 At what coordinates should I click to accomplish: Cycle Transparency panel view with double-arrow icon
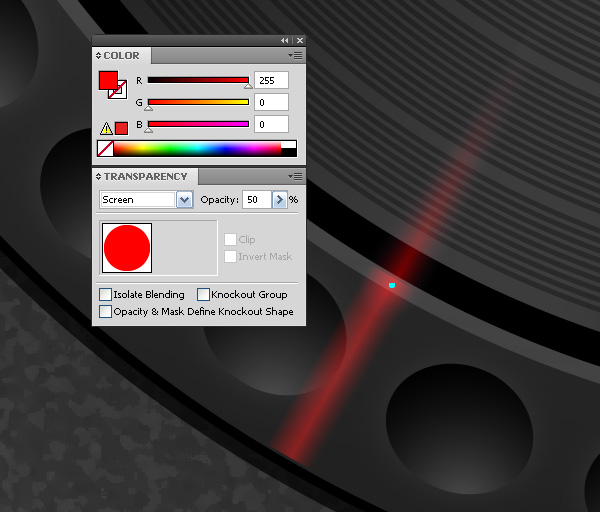[98, 176]
